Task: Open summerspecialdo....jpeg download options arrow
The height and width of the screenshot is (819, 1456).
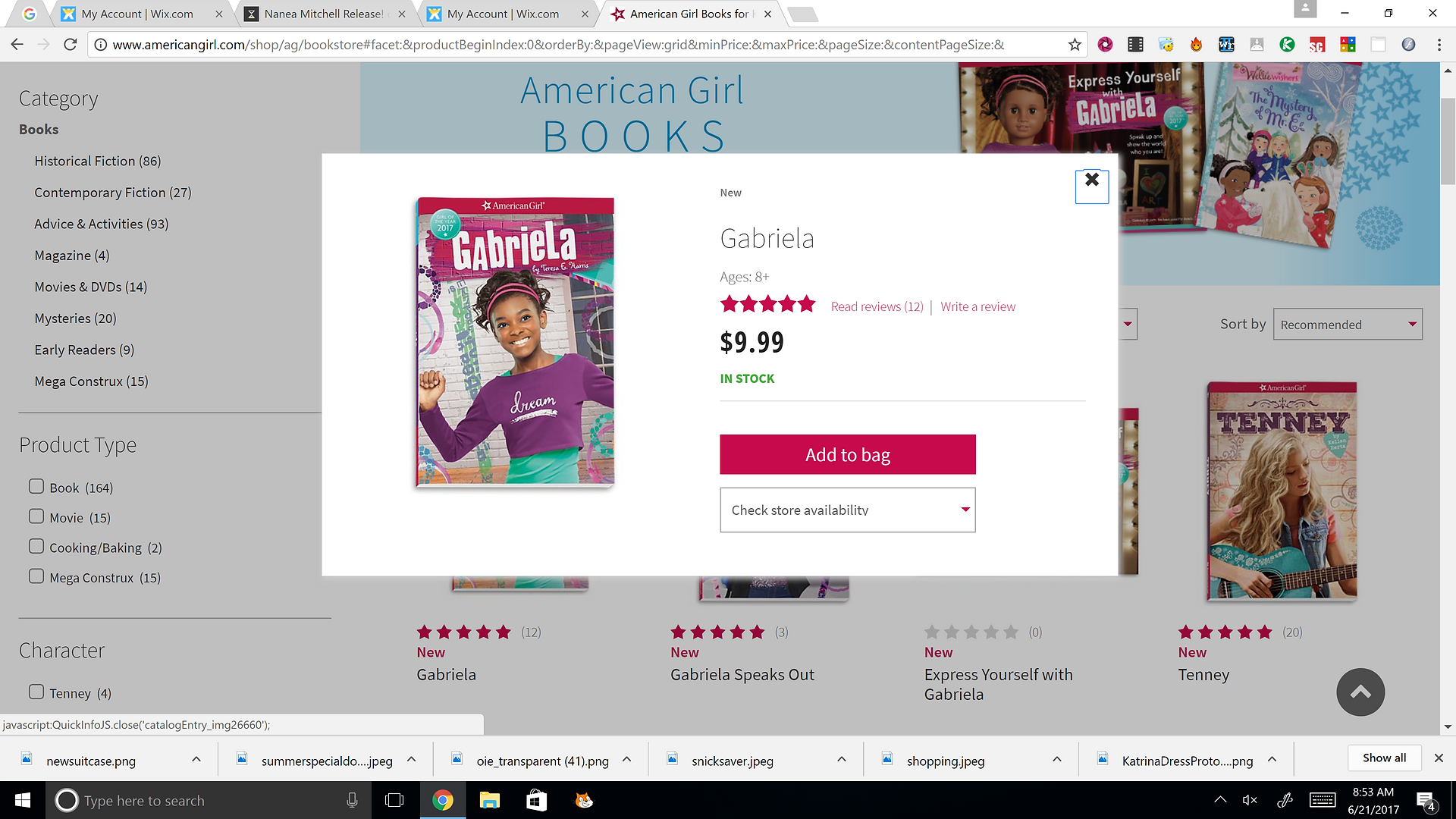Action: point(411,759)
